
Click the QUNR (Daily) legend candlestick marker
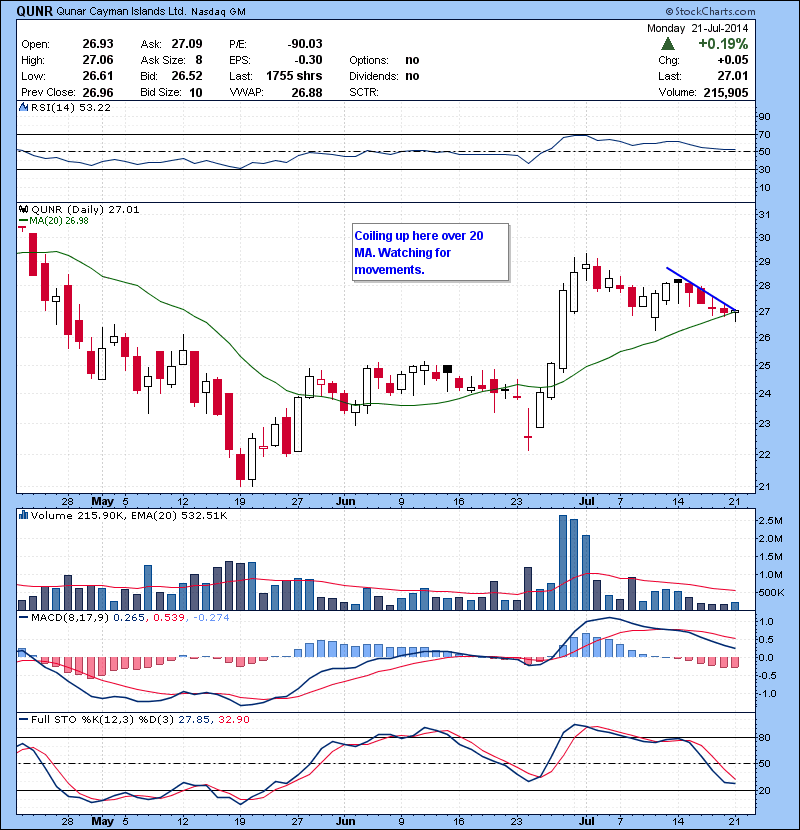(21, 210)
